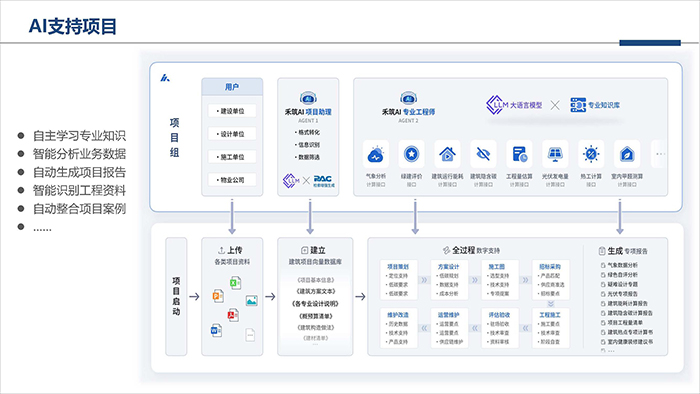Open the 运营维护 stage card
This screenshot has height=394, width=700.
click(449, 328)
